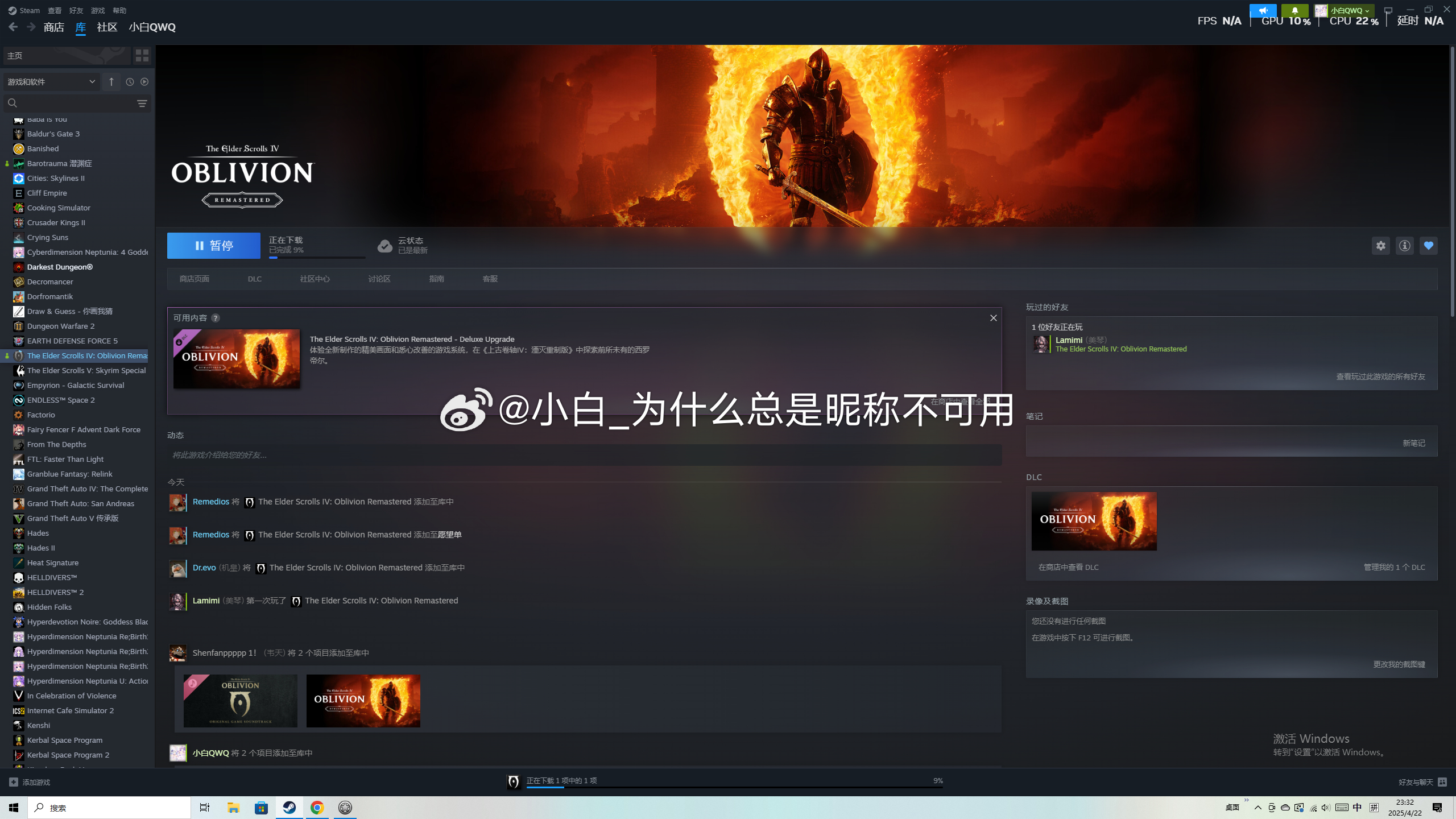Open the game's 商店页面 link
This screenshot has width=1456, height=819.
pyautogui.click(x=195, y=279)
